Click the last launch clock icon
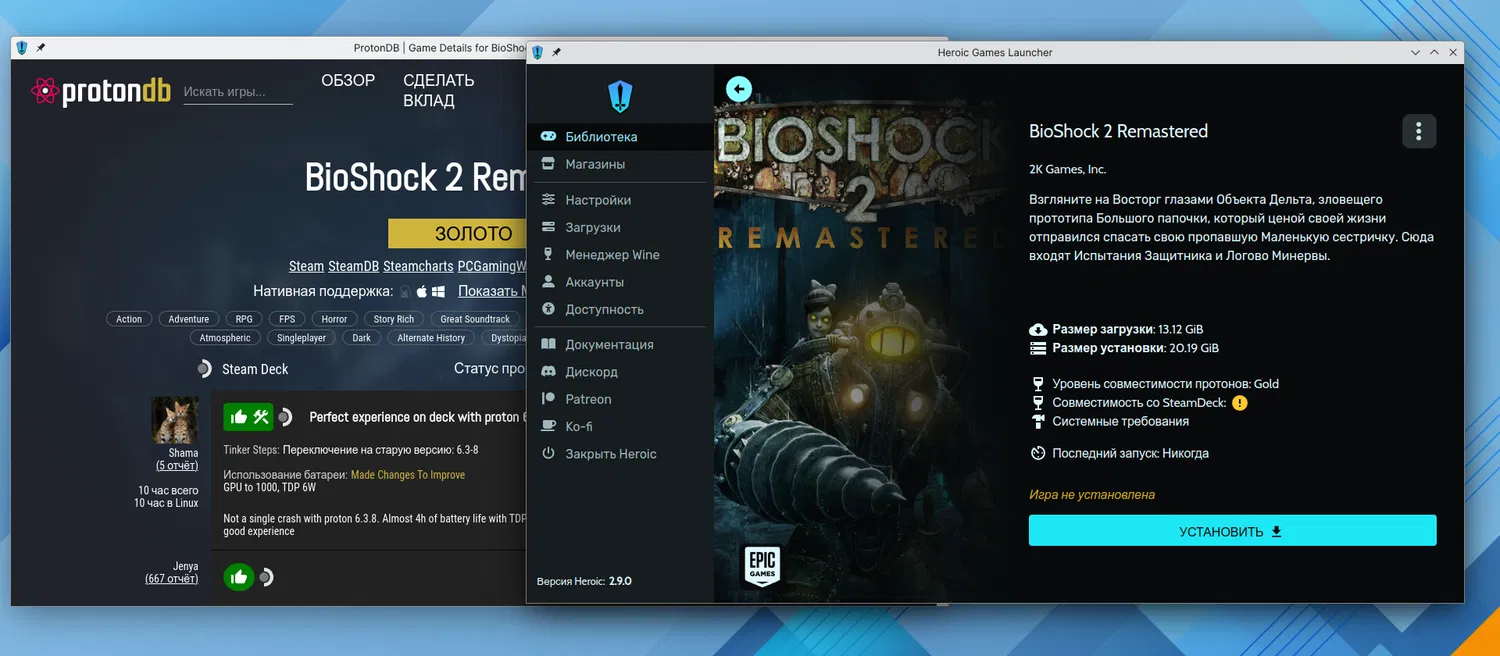This screenshot has height=656, width=1500. (1038, 453)
